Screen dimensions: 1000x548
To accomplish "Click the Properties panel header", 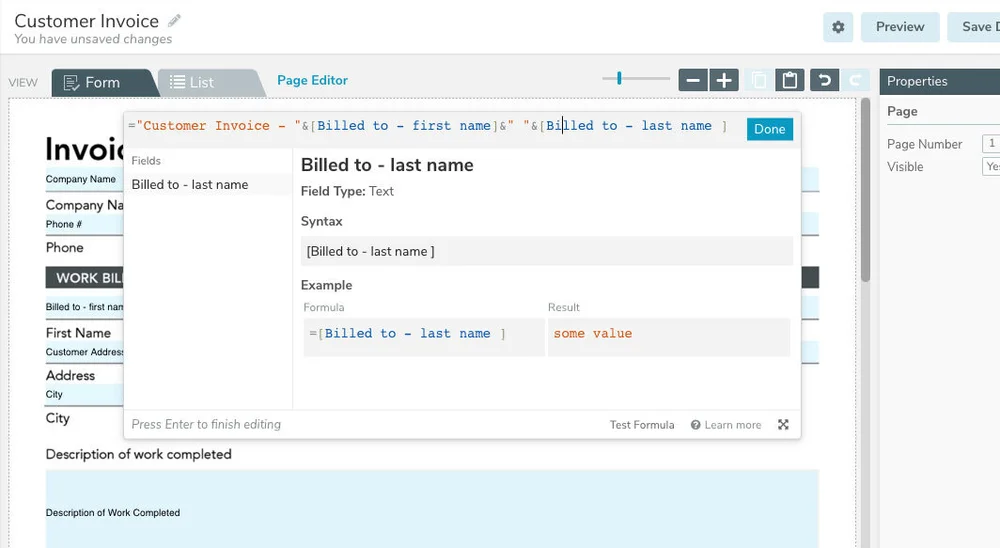I will [939, 82].
